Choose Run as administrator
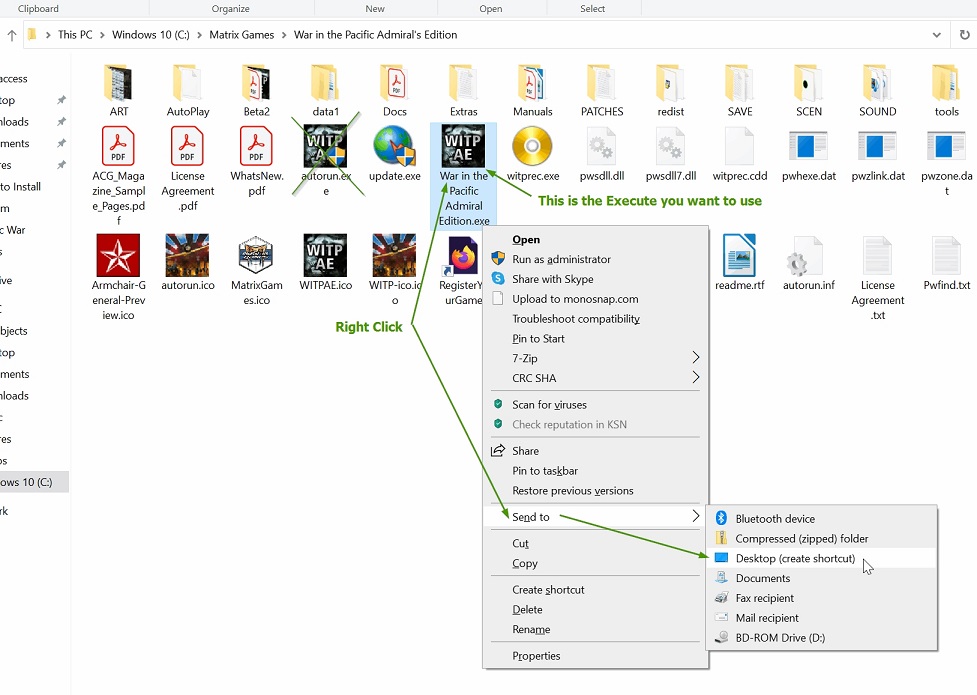 point(596,259)
